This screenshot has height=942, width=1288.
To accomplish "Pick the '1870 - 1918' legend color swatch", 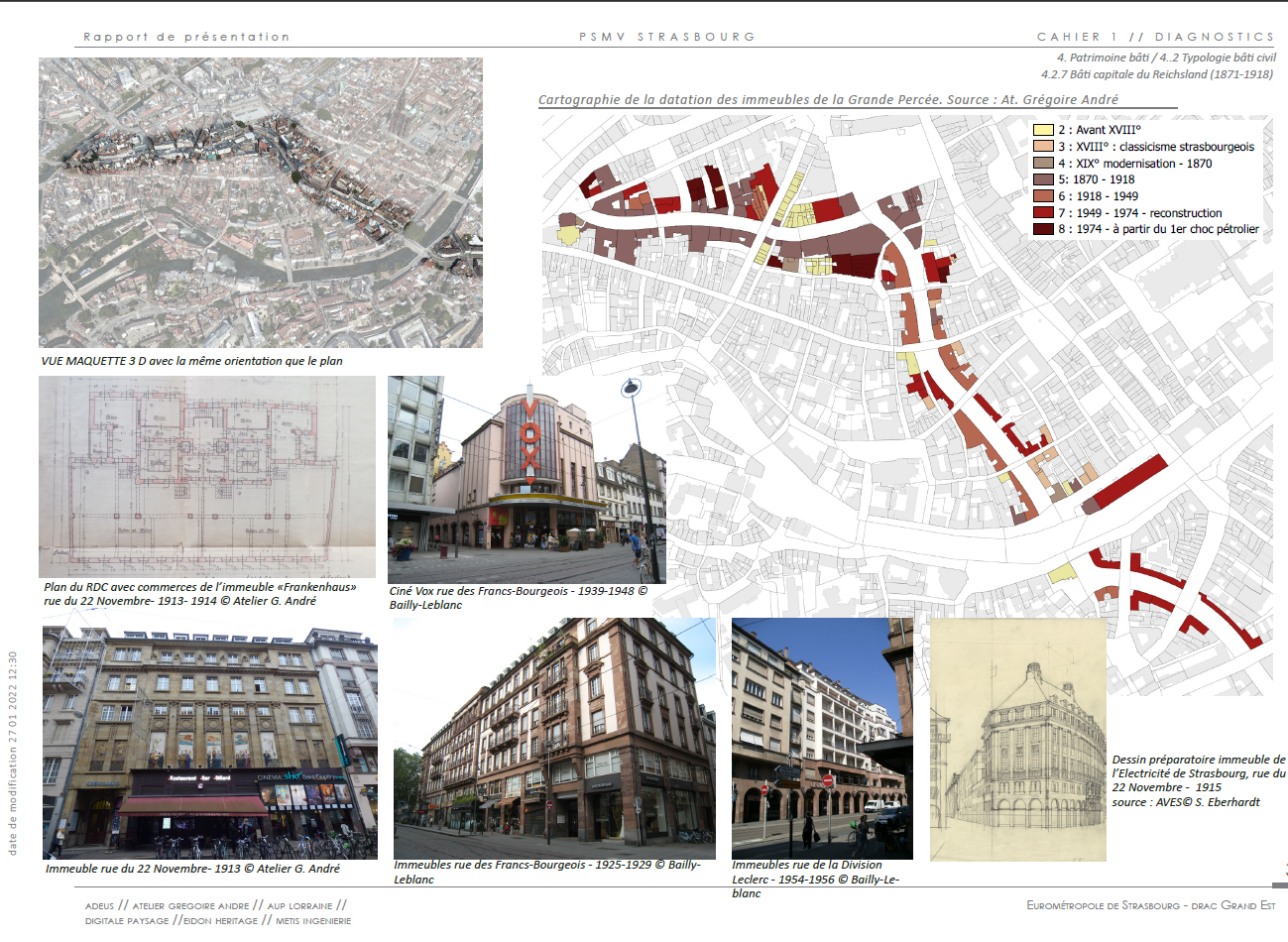I will click(x=1043, y=179).
